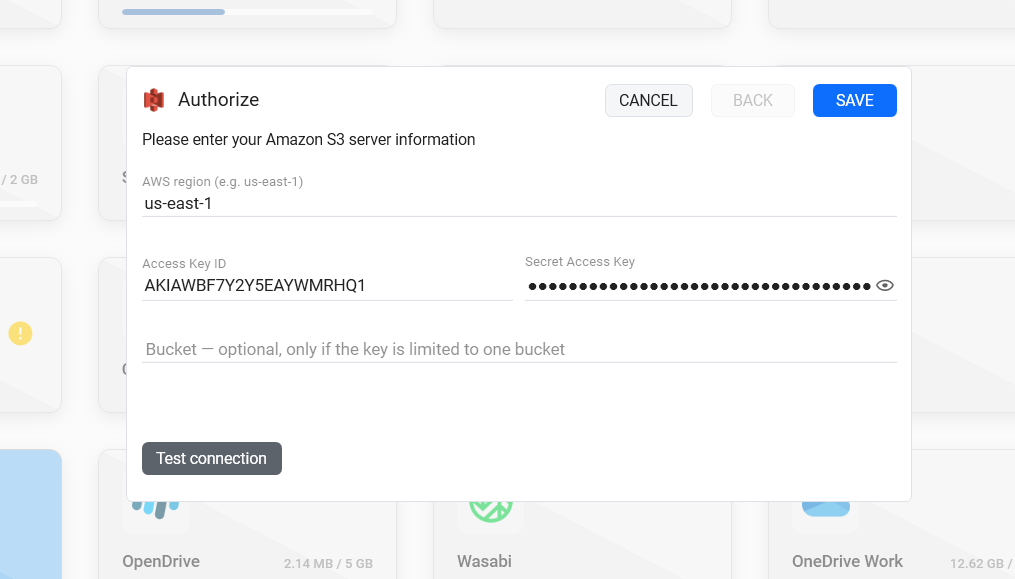The width and height of the screenshot is (1015, 579).
Task: Click the Authorize dialog title
Action: [x=219, y=100]
